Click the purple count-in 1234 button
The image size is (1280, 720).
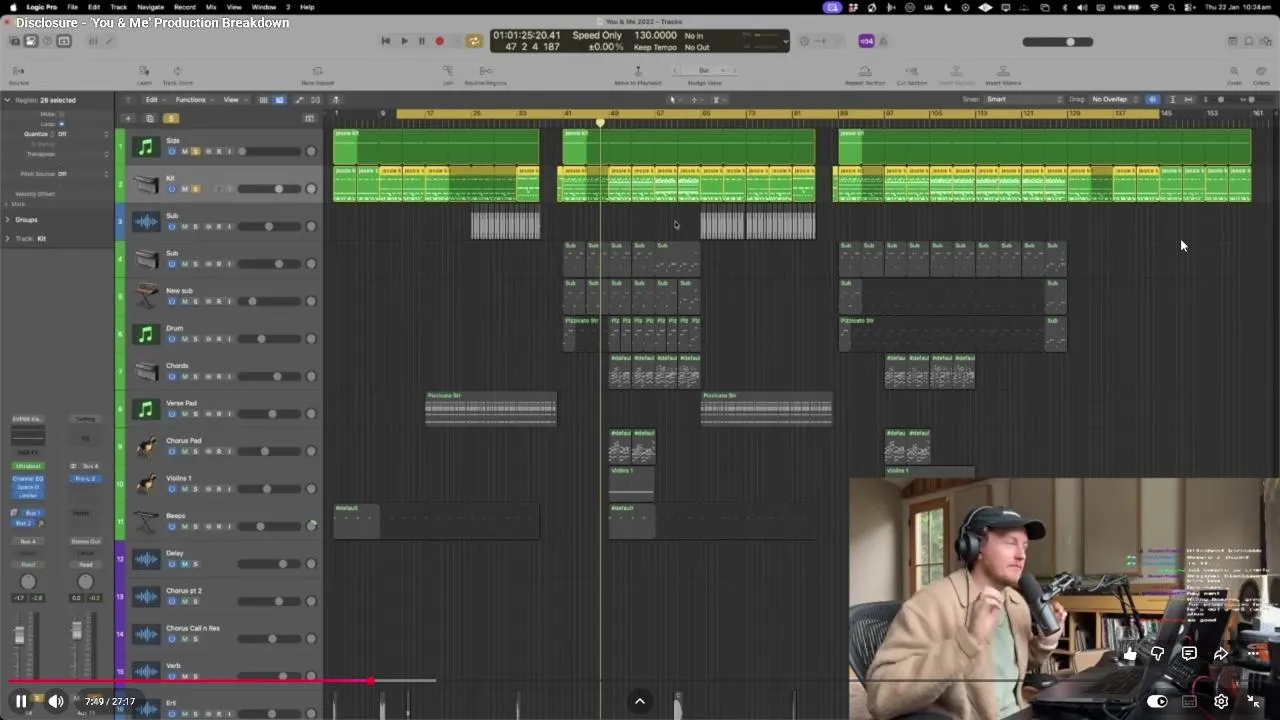[x=866, y=41]
